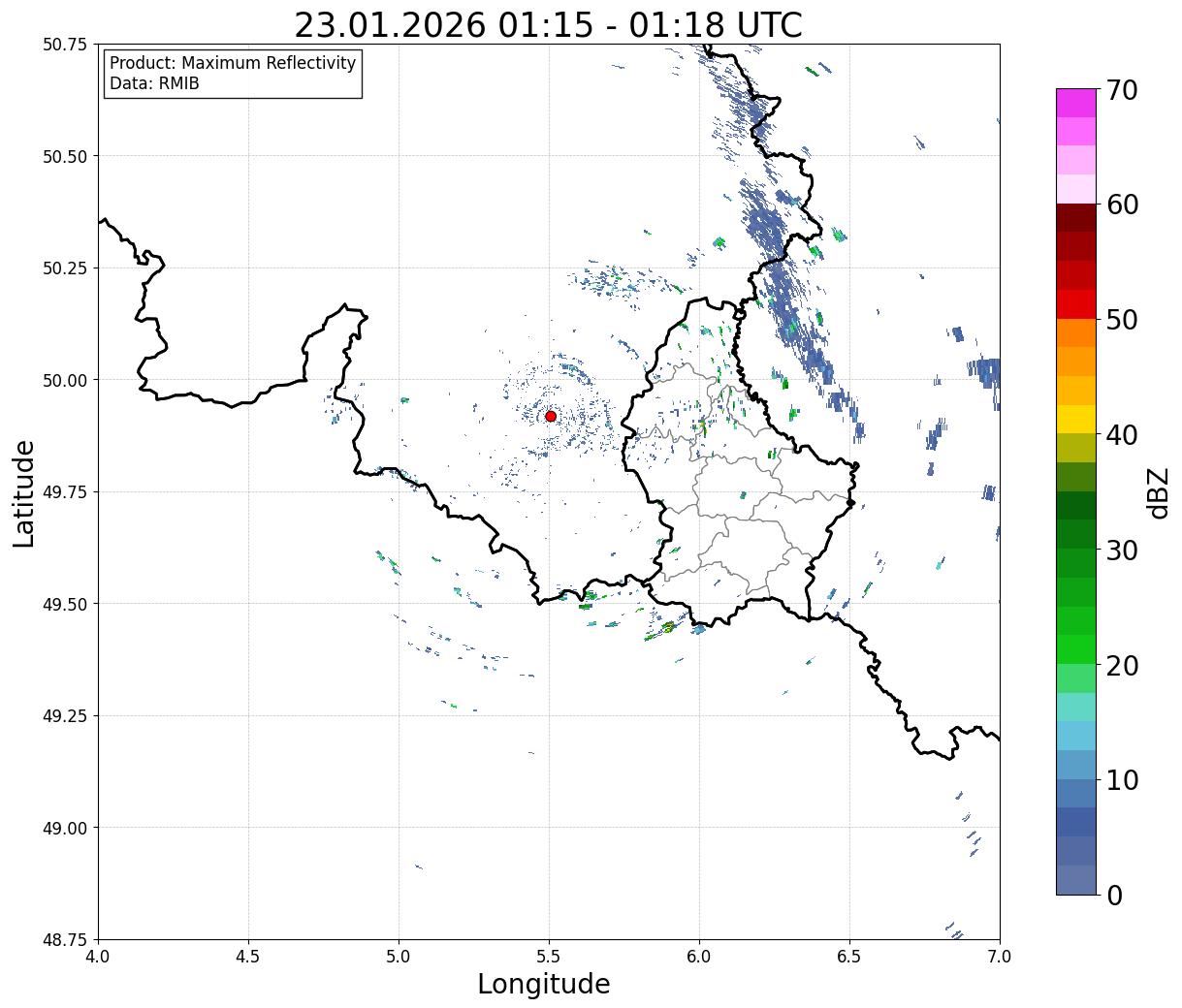Click the latitude tick label 50.25
Viewport: 1182px width, 1008px height.
point(65,268)
